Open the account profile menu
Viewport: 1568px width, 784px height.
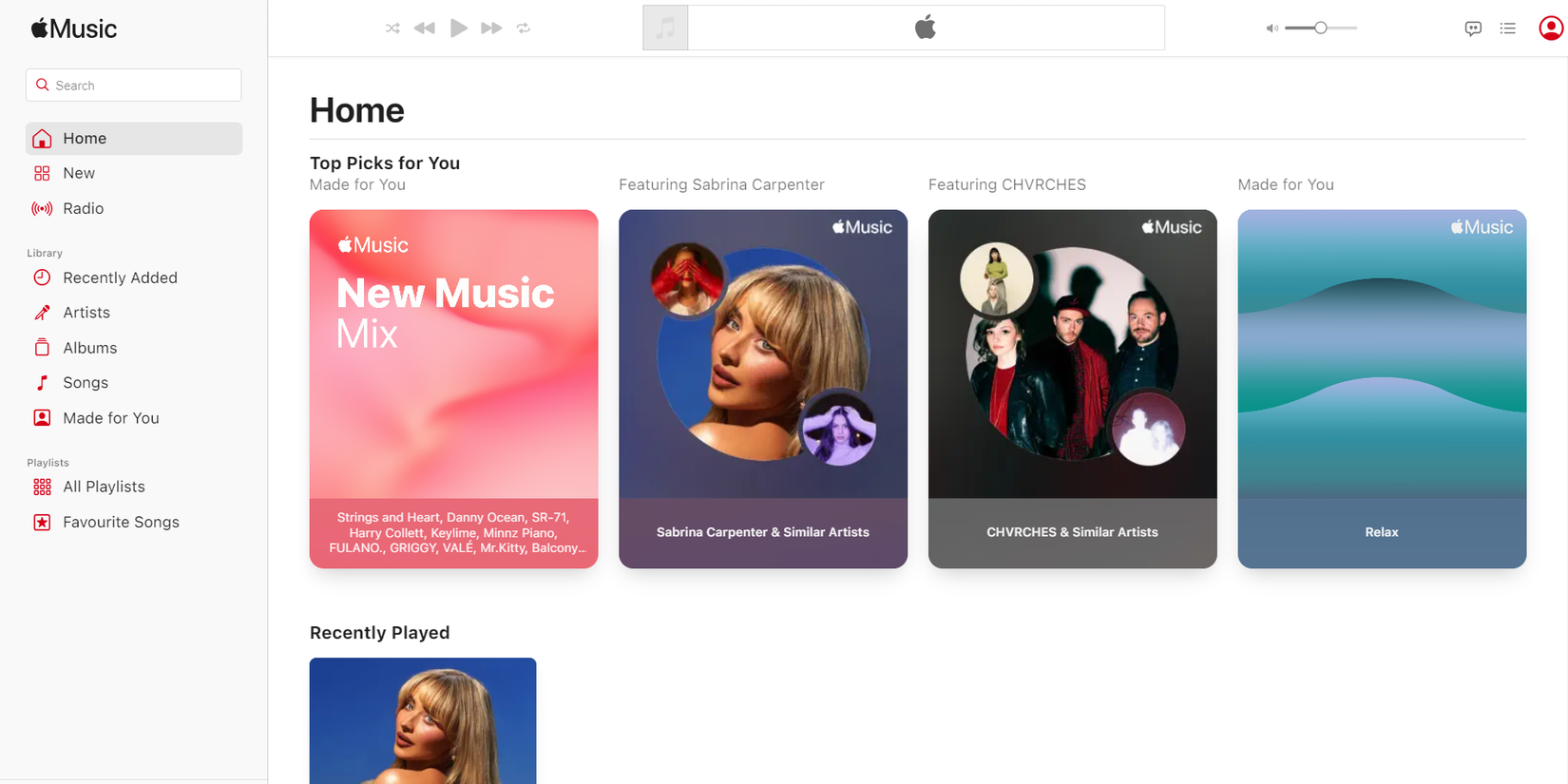click(x=1551, y=29)
